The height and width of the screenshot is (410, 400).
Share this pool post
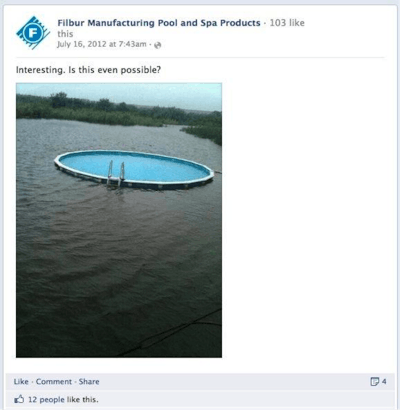[89, 382]
